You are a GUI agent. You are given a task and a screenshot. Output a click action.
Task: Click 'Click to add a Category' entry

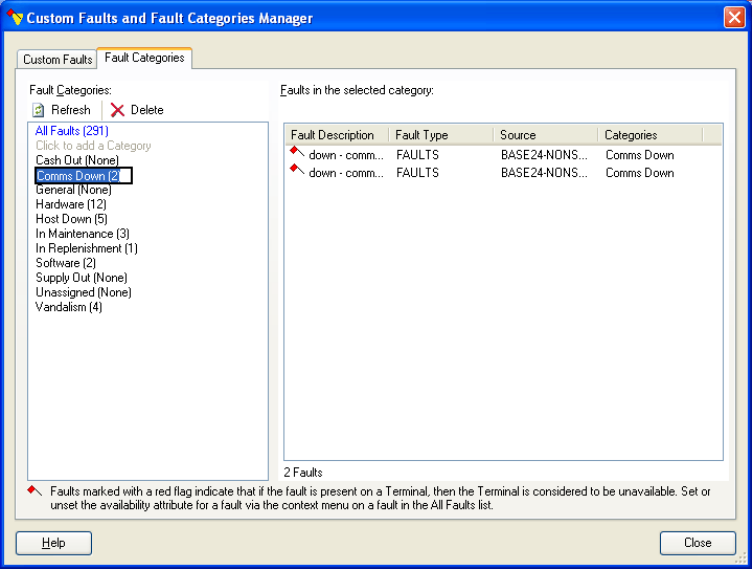[93, 146]
